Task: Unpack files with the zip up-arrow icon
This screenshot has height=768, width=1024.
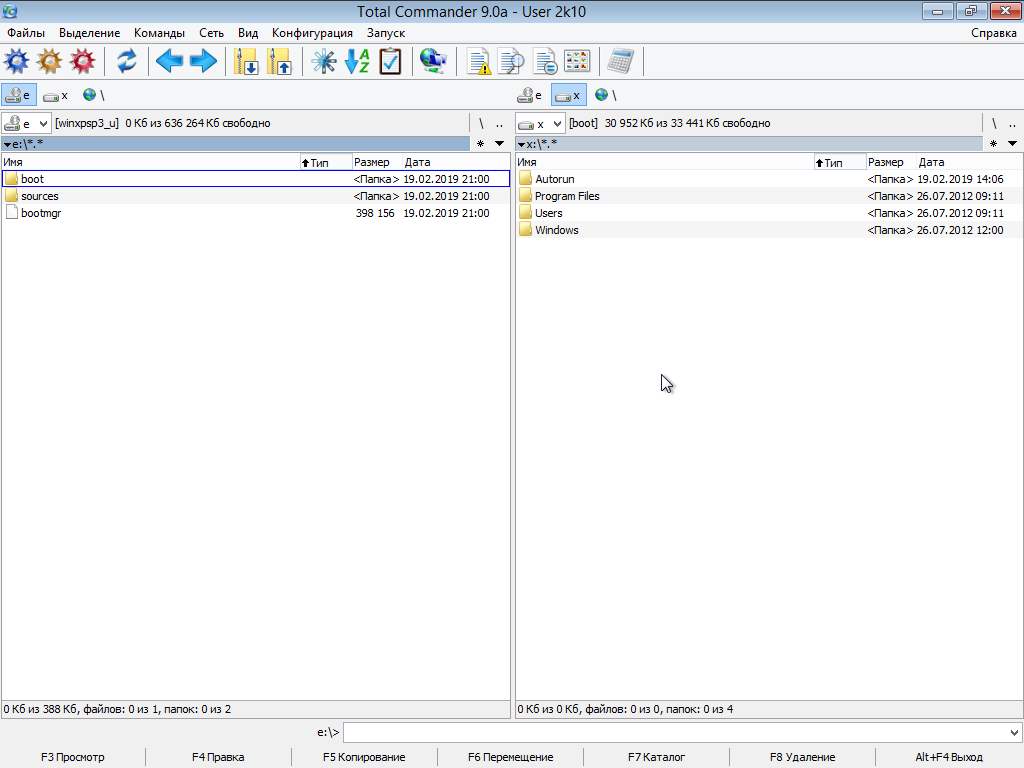Action: pyautogui.click(x=280, y=61)
